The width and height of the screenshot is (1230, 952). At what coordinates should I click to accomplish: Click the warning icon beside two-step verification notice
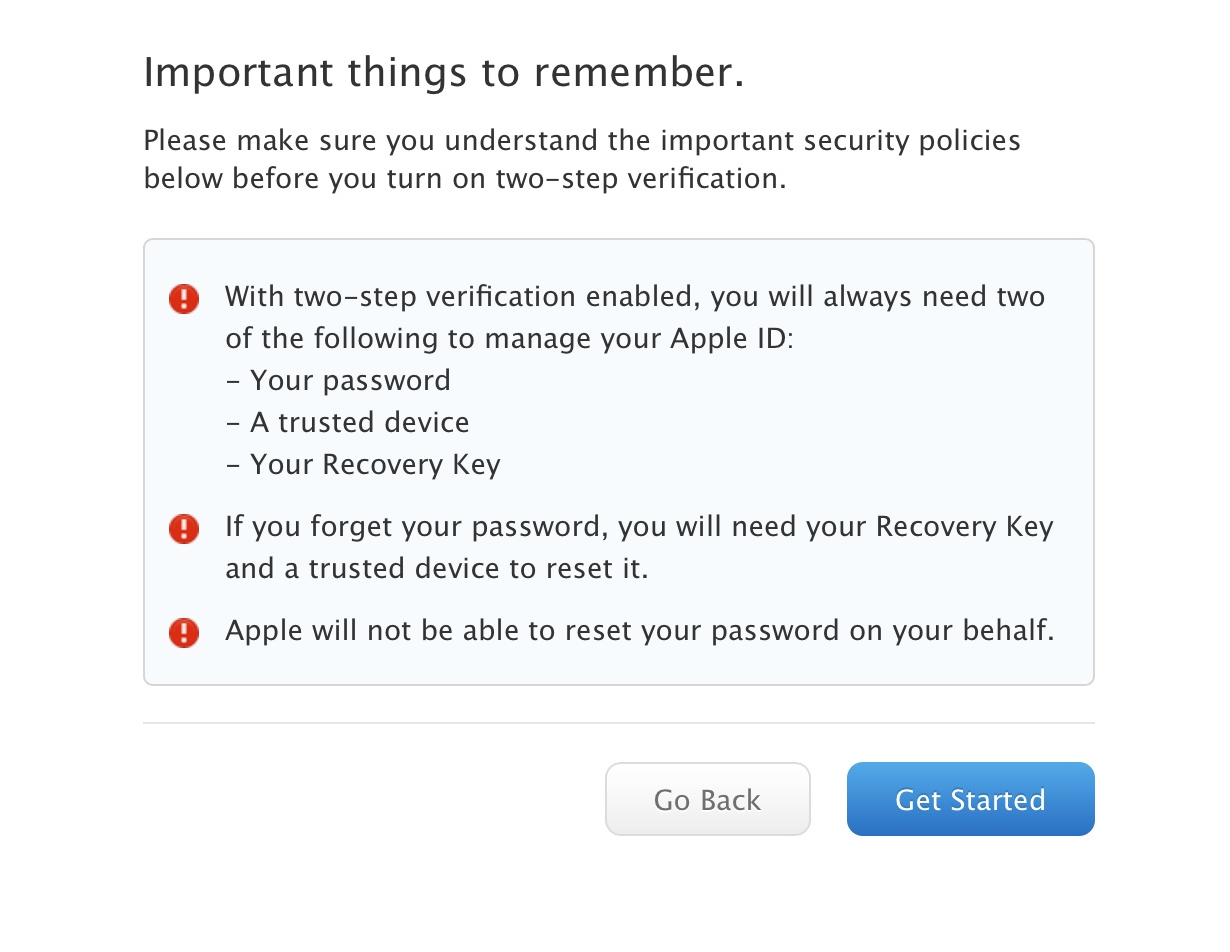tap(184, 298)
